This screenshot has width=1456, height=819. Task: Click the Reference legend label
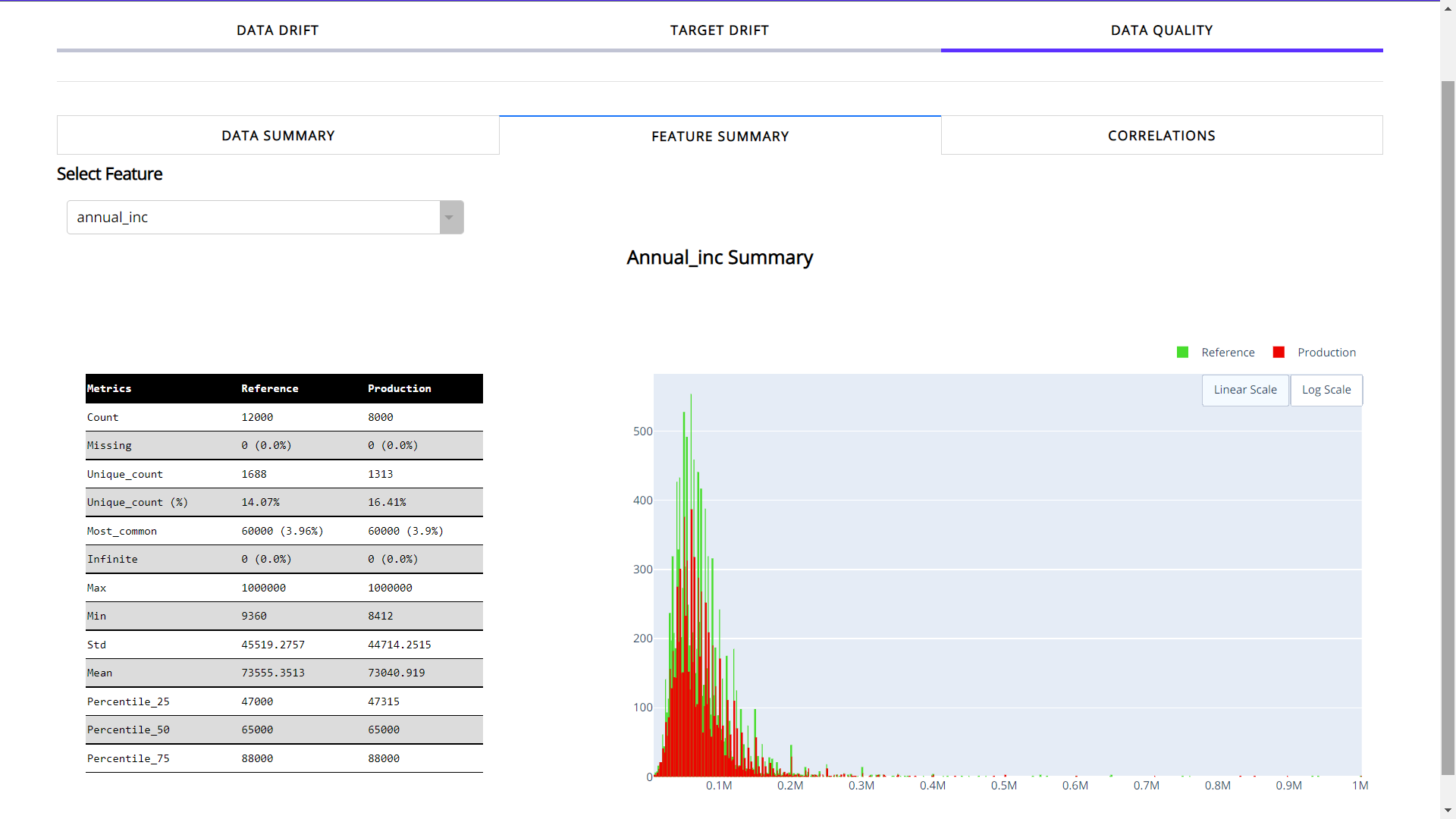coord(1228,353)
